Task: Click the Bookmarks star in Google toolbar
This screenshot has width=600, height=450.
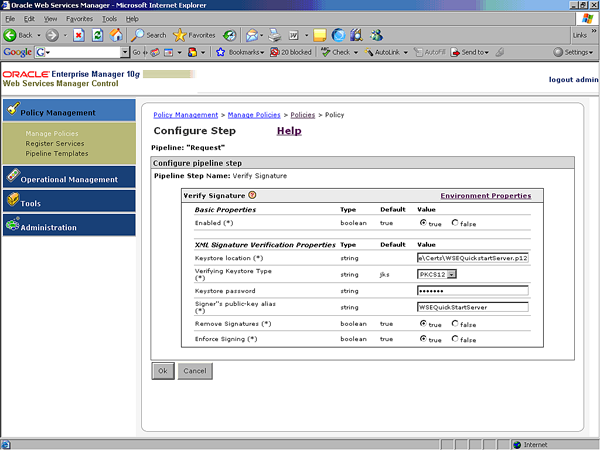Action: click(x=220, y=52)
